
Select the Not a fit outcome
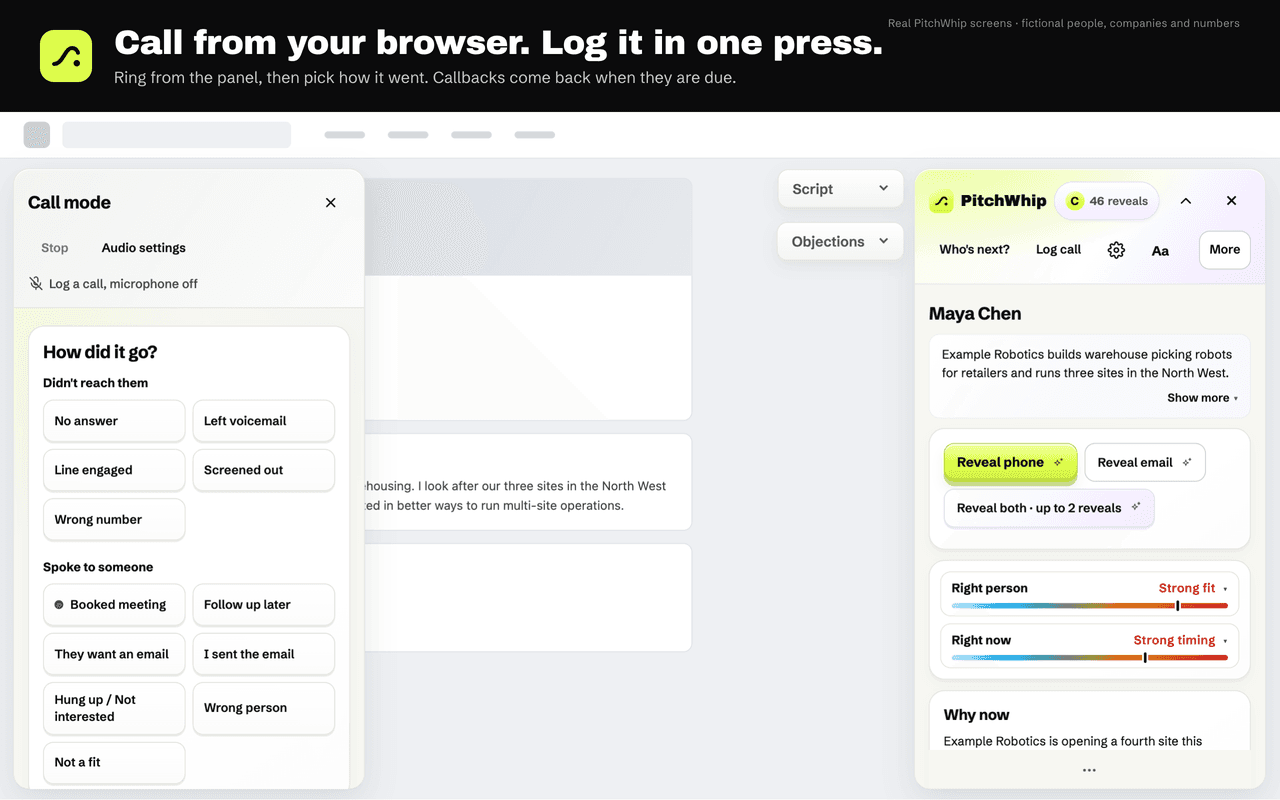coord(114,762)
